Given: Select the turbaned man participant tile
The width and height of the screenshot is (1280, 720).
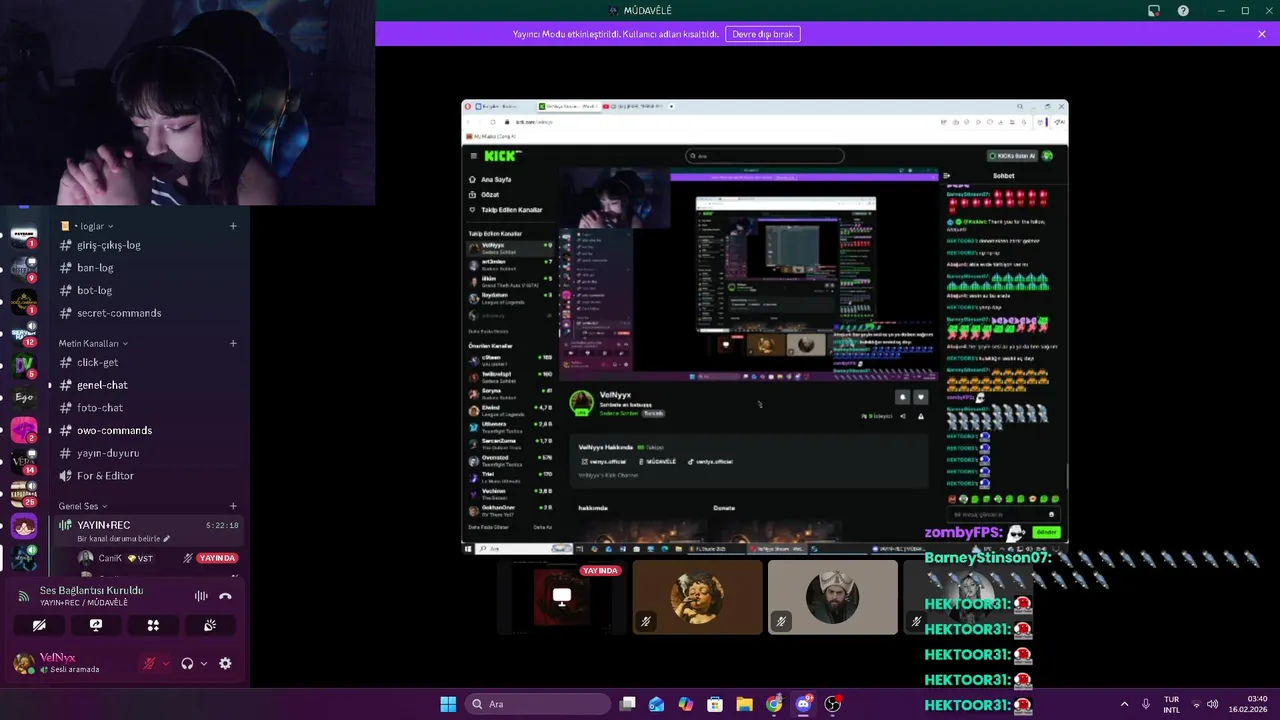Looking at the screenshot, I should 832,597.
